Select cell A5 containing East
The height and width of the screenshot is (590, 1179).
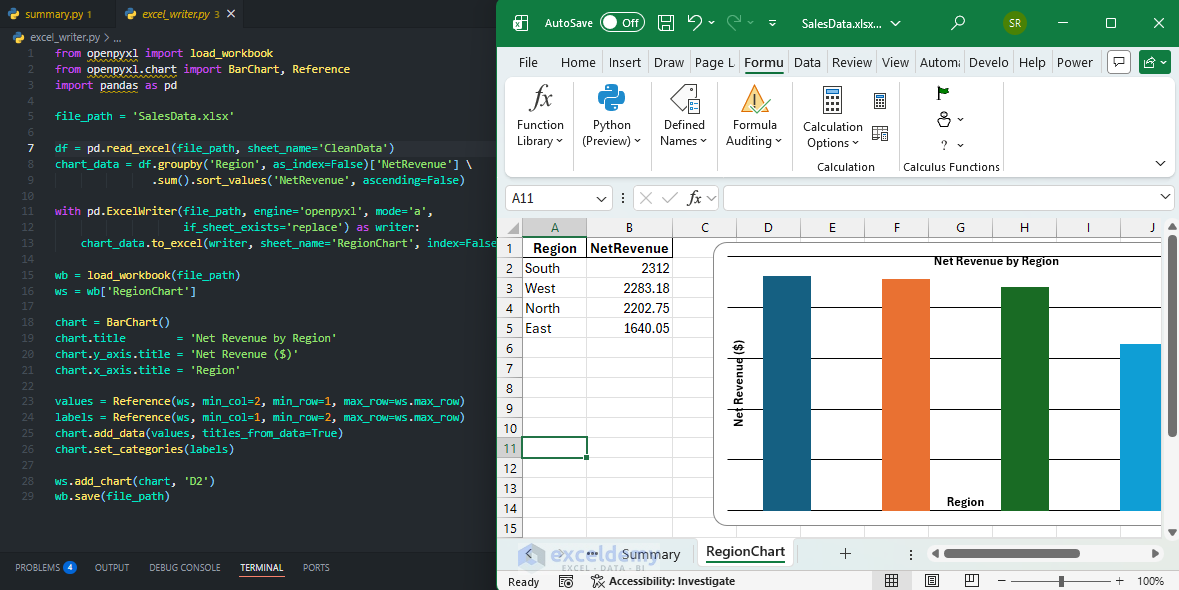(554, 328)
